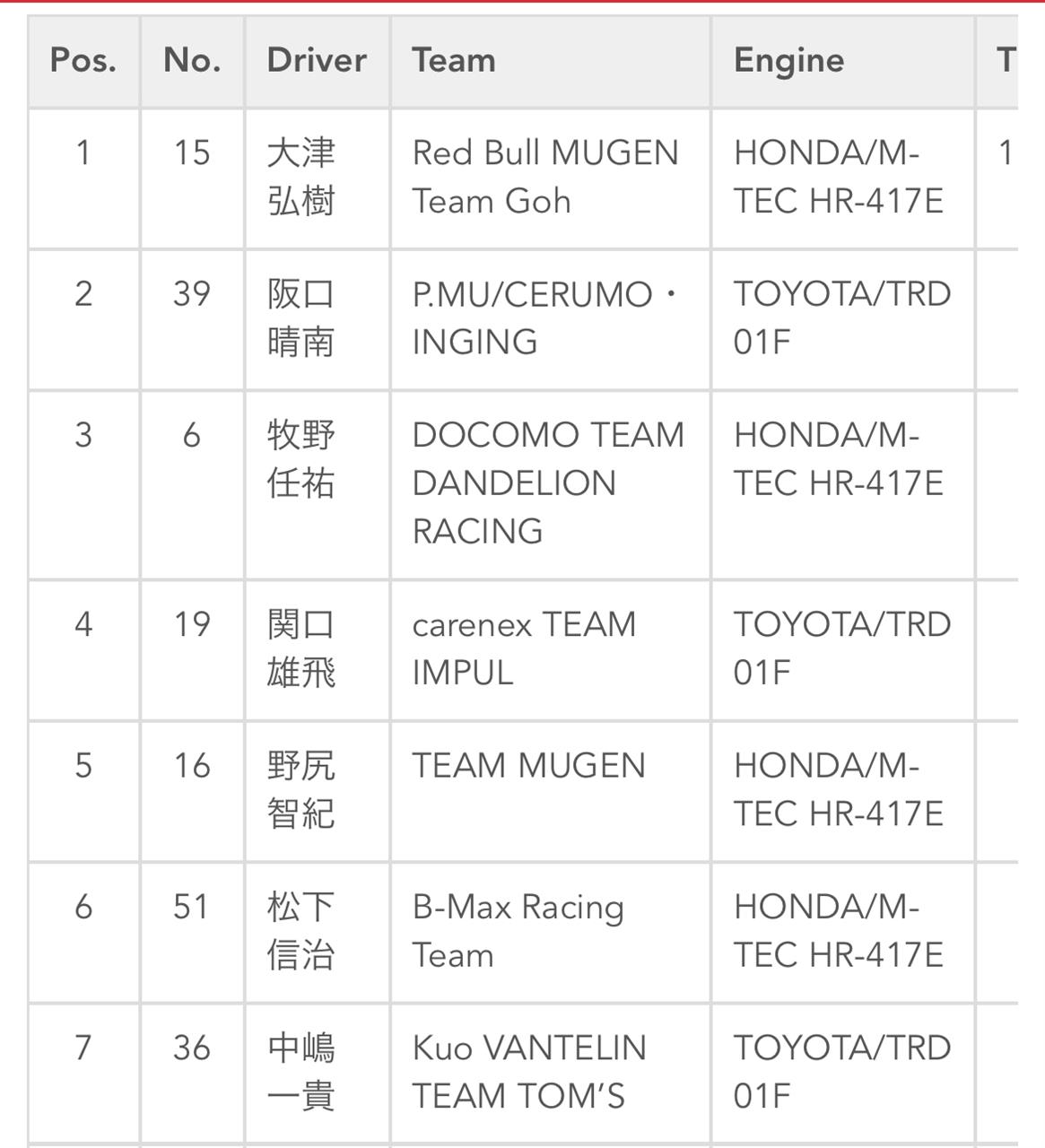Click the B-Max Racing Team cell

[x=551, y=932]
